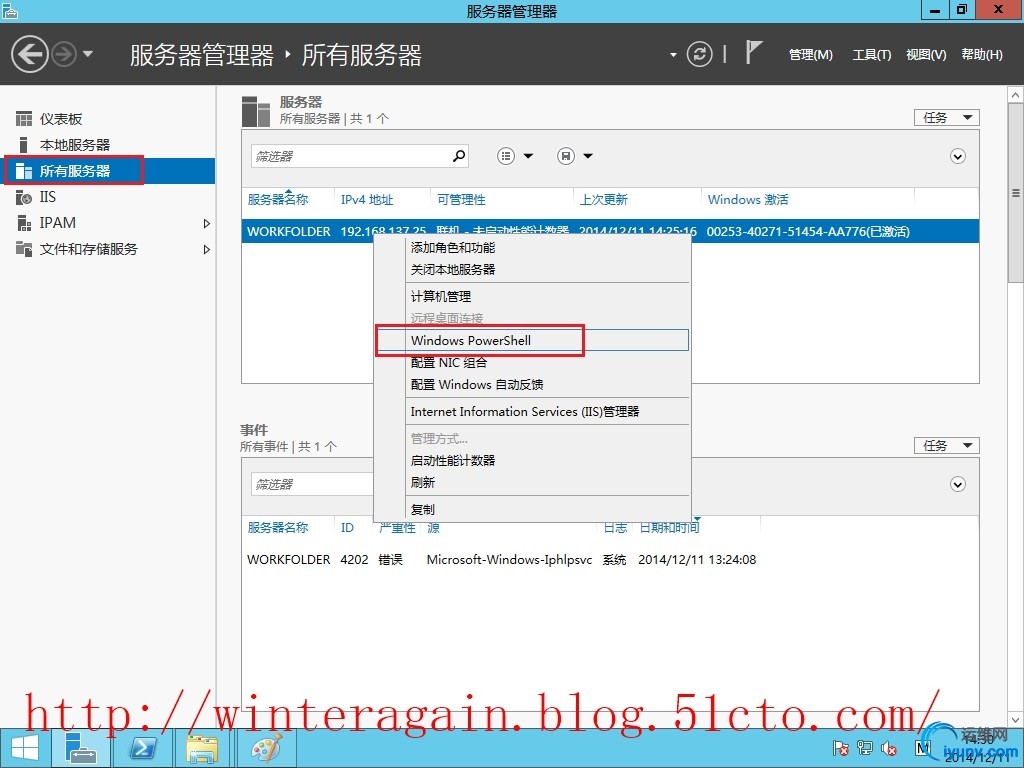The height and width of the screenshot is (768, 1024).
Task: Open the 管理(M) menu
Action: click(x=810, y=55)
